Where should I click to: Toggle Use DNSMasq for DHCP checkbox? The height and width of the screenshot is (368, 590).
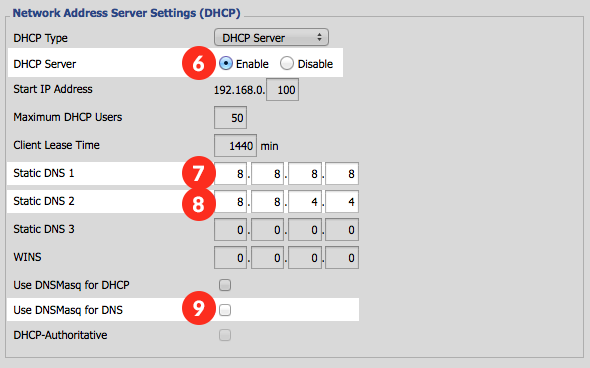(225, 285)
